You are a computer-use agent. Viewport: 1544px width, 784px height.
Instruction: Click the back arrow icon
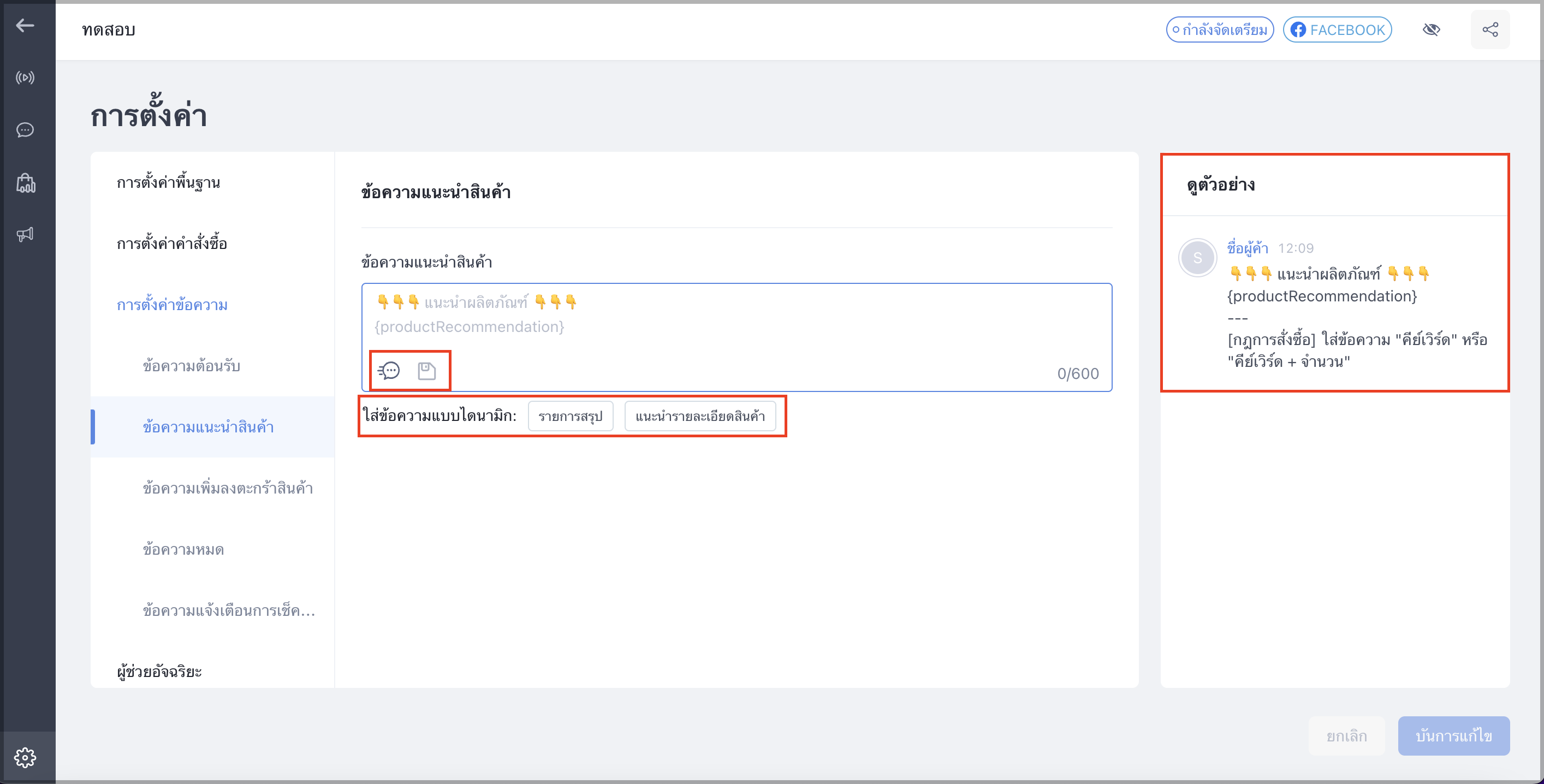[x=25, y=25]
